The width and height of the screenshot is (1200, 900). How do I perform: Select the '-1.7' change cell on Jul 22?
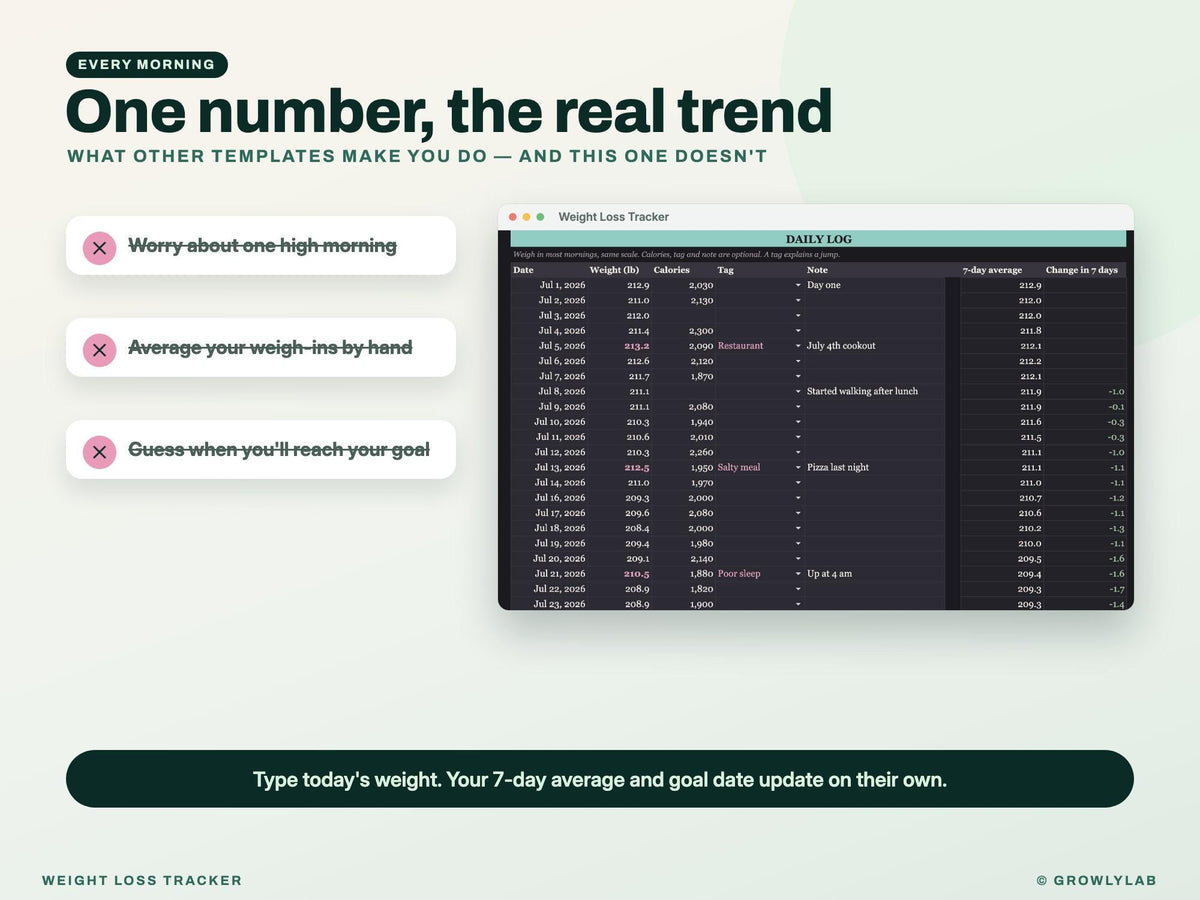1085,590
